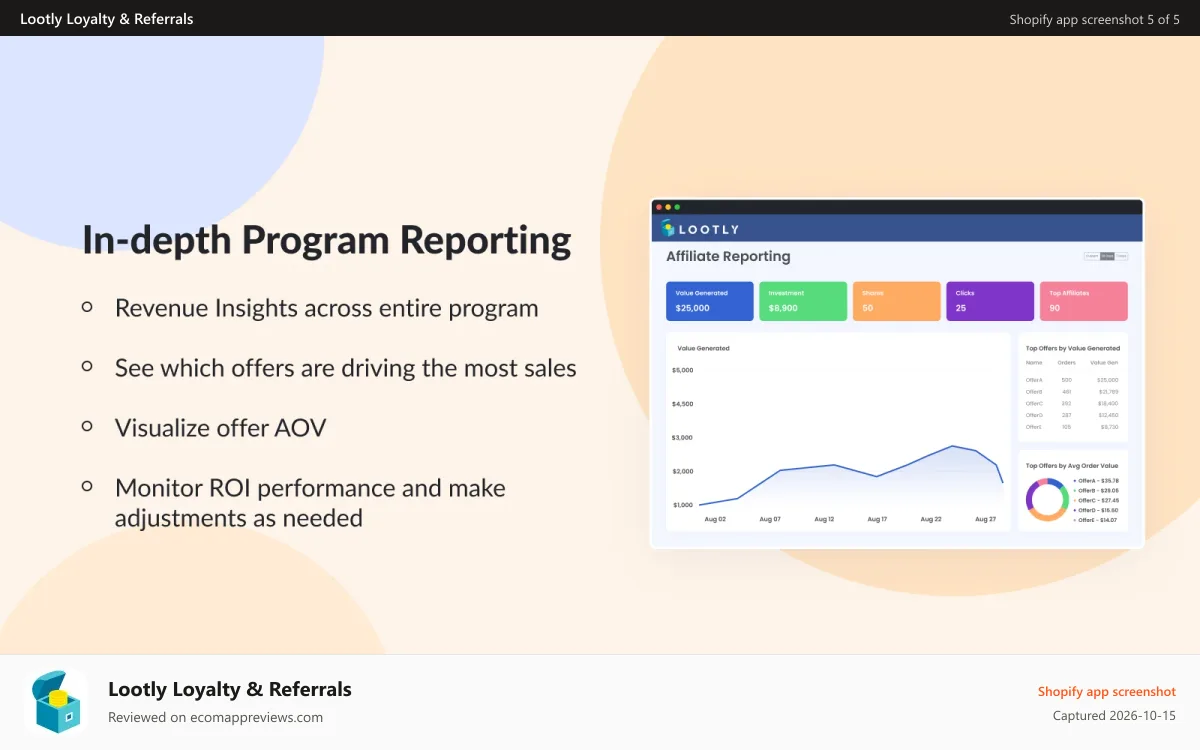Click the $4,500 y-axis label

tap(683, 404)
